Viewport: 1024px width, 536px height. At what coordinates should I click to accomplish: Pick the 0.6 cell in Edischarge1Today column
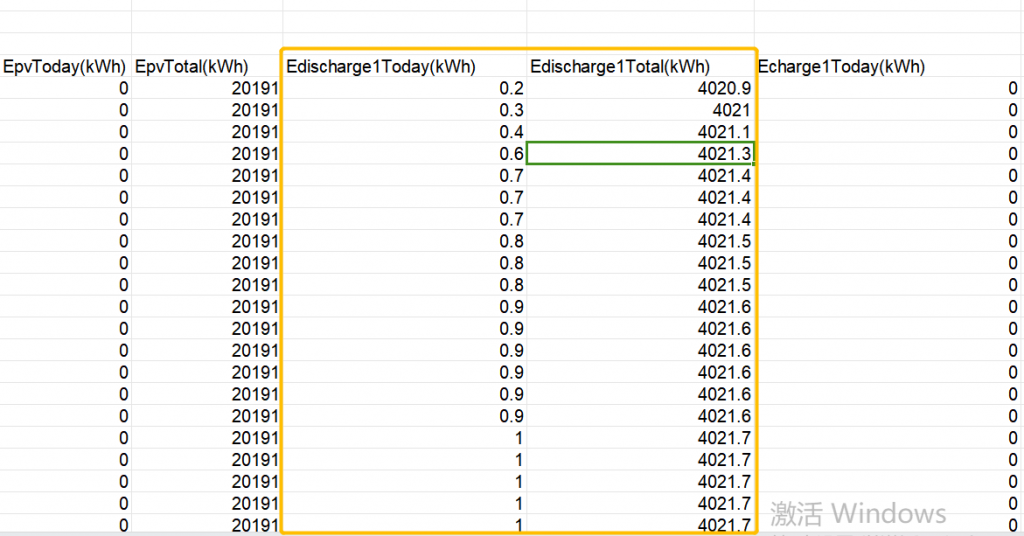(x=404, y=153)
